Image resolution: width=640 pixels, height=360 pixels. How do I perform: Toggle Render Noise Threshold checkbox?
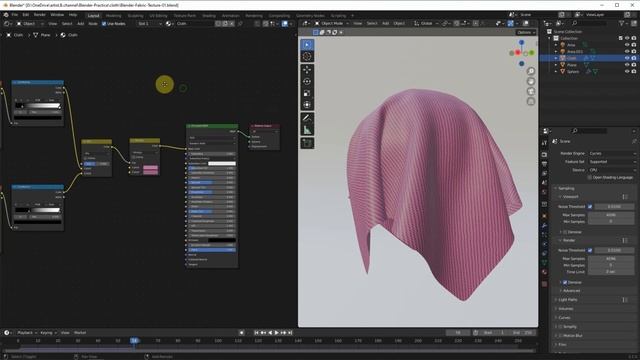tap(590, 250)
